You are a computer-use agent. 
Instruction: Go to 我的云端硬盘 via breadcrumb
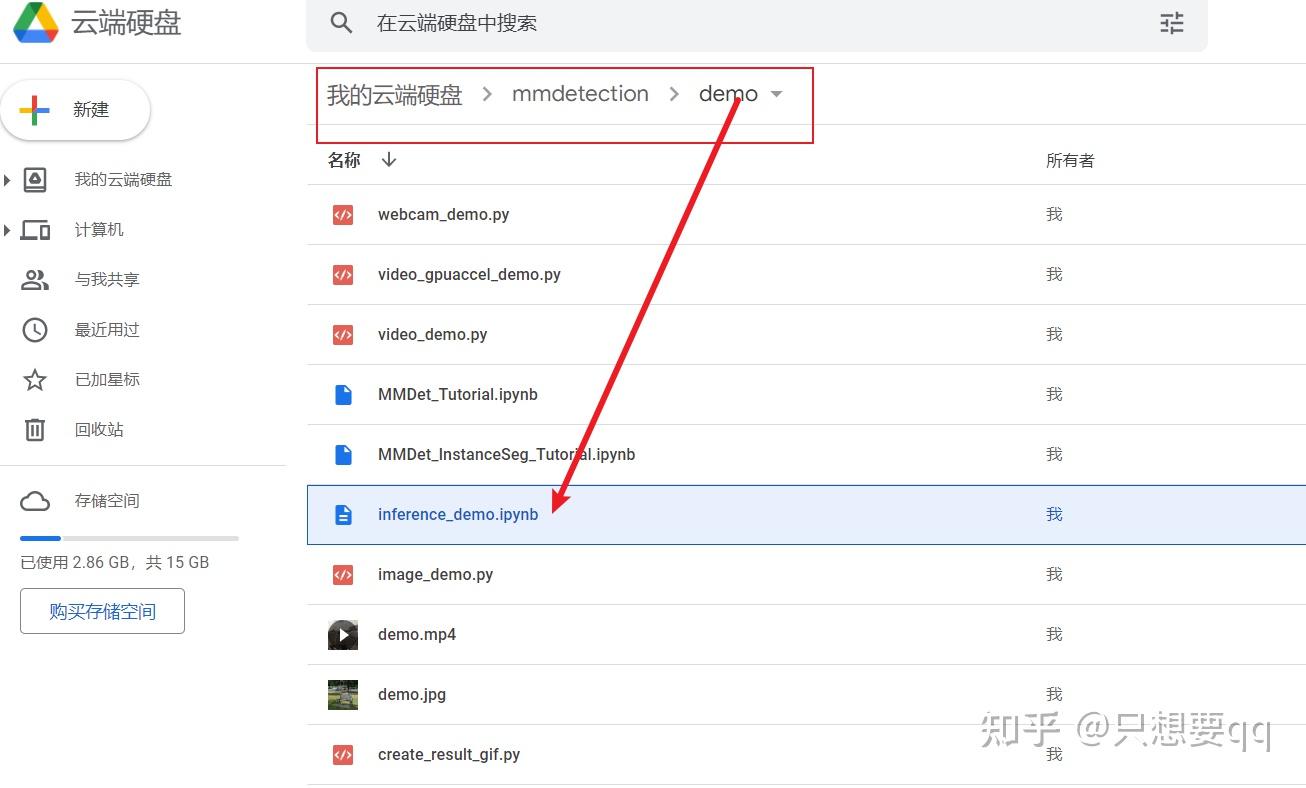tap(394, 93)
